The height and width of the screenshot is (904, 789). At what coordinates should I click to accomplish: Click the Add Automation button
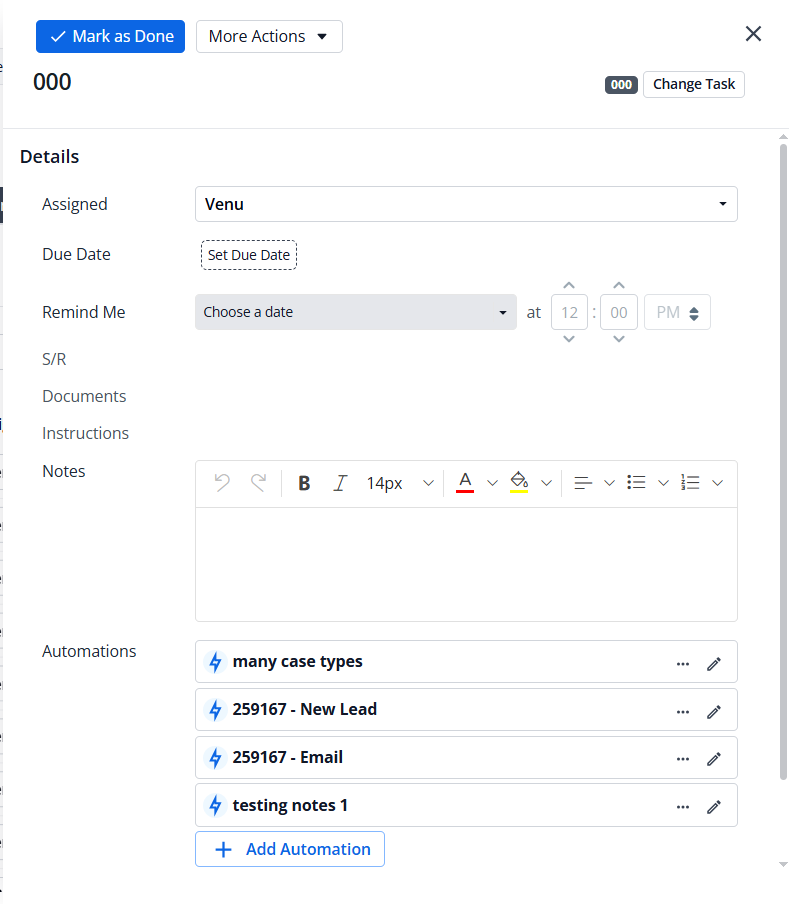pyautogui.click(x=290, y=849)
